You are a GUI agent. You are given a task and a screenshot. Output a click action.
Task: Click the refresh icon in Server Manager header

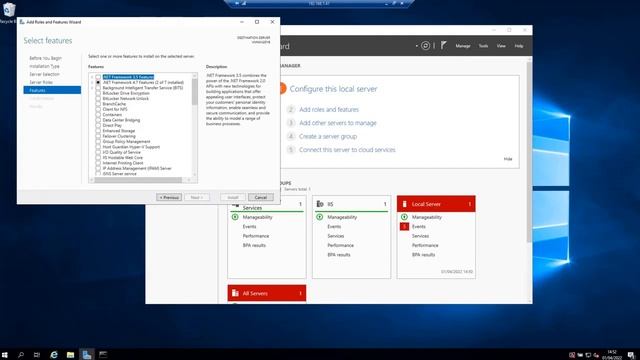pos(425,46)
